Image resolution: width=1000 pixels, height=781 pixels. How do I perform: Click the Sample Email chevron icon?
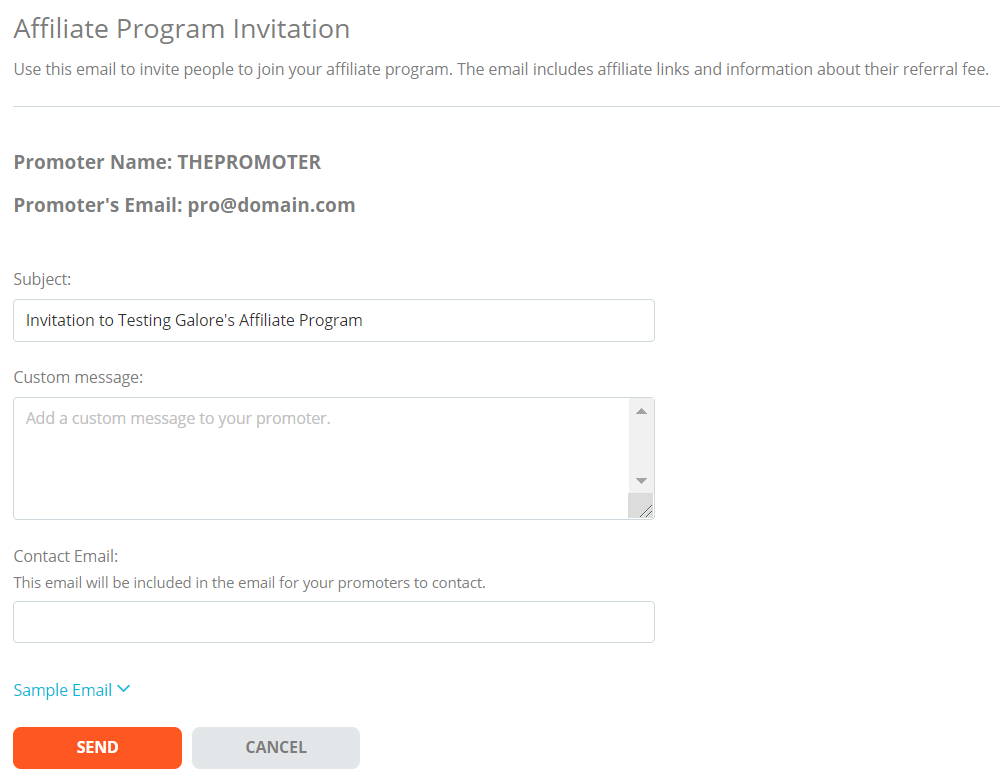pos(124,689)
